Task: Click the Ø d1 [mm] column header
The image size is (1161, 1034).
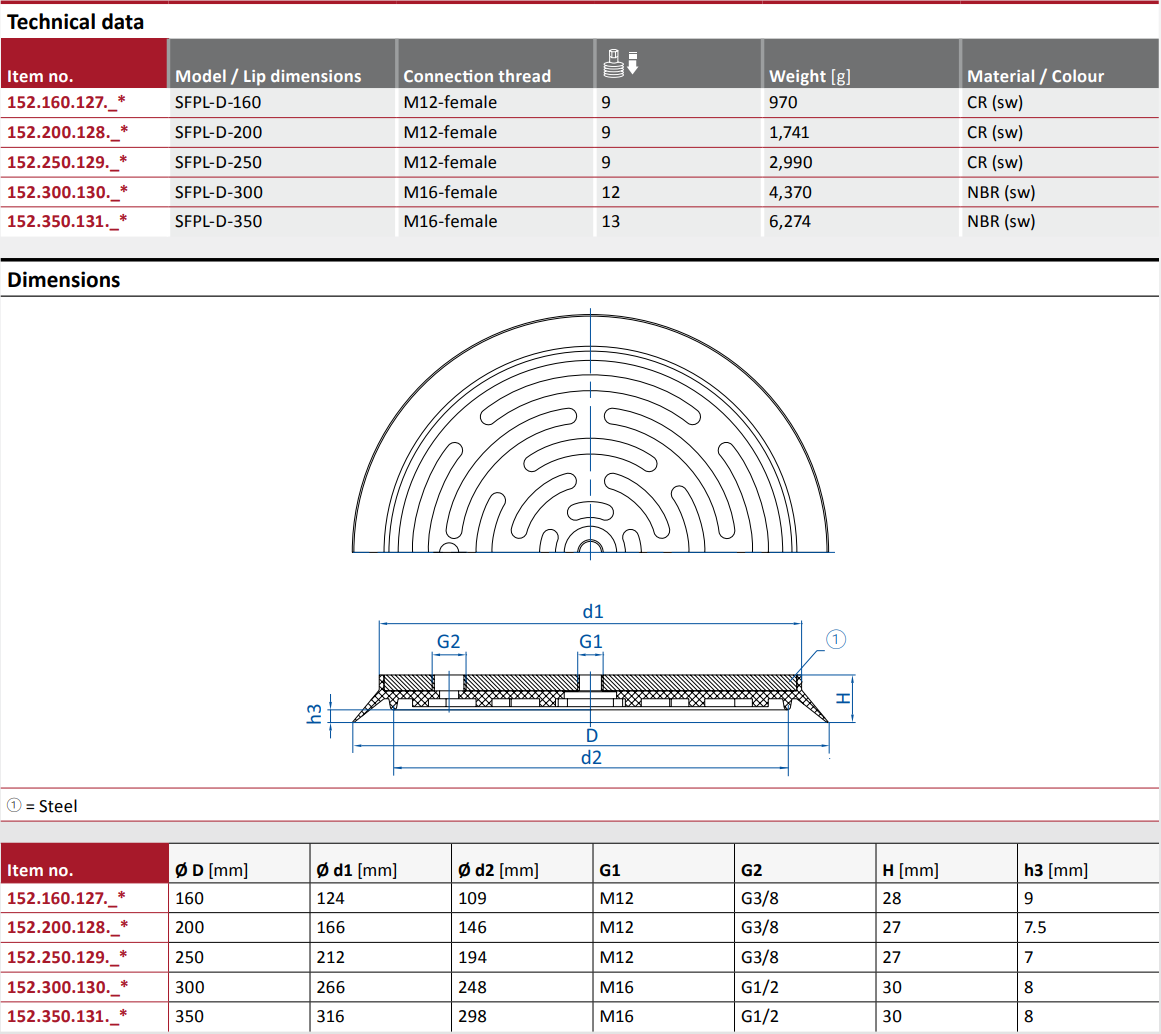Action: point(356,870)
